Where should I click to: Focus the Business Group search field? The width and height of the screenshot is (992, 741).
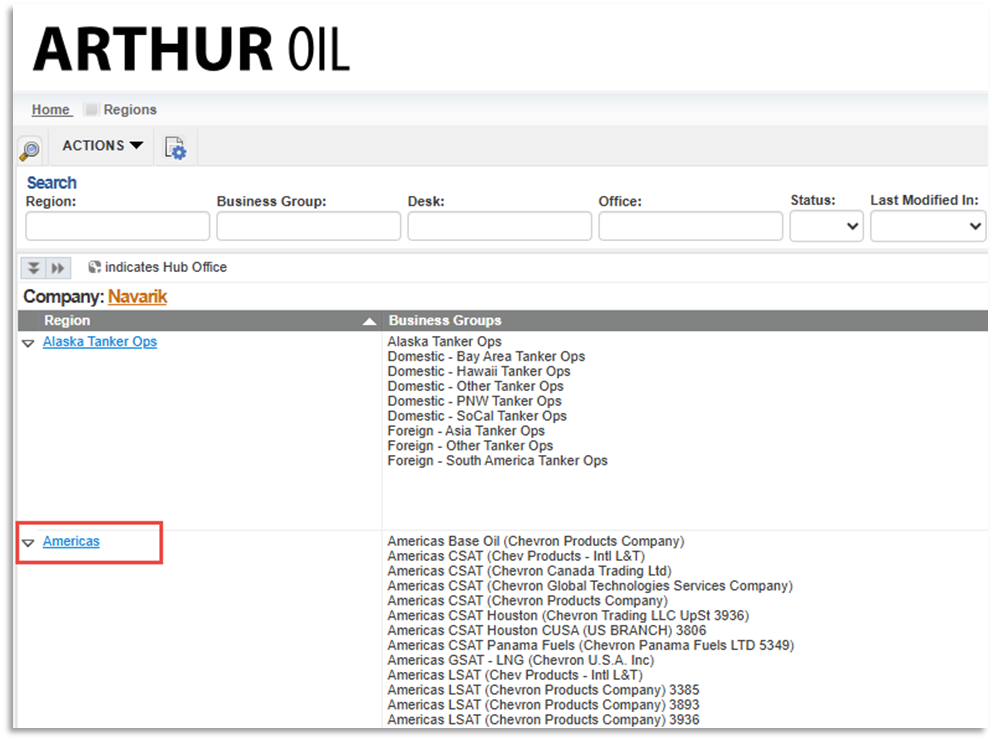[x=309, y=227]
